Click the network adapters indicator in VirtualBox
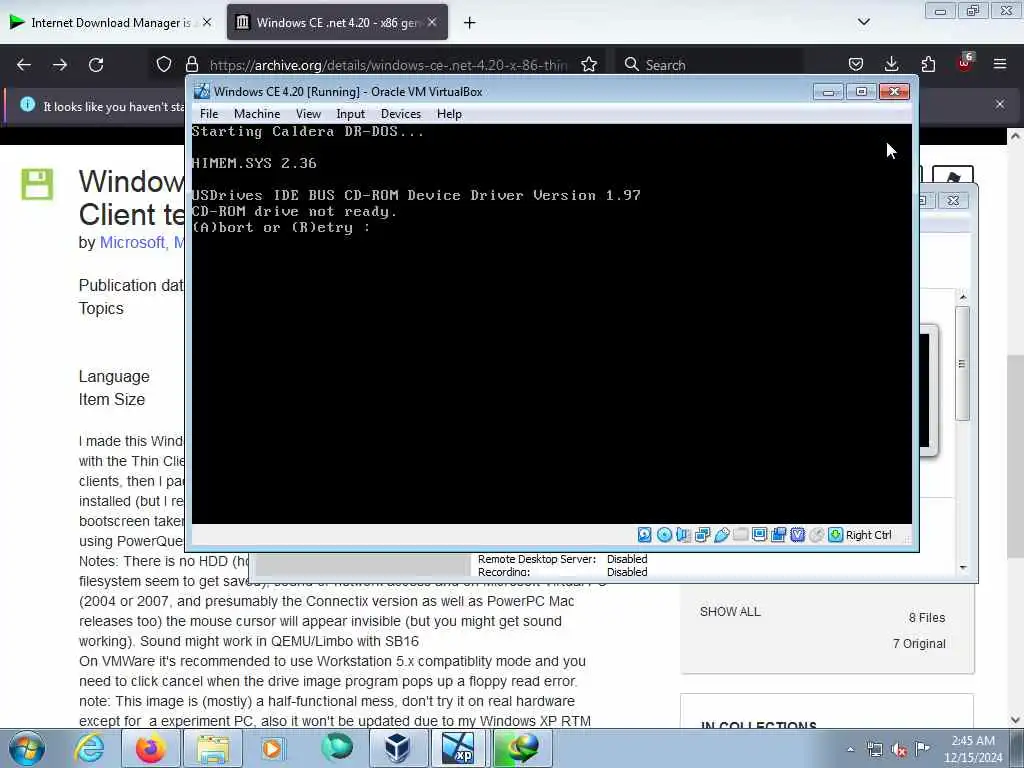The width and height of the screenshot is (1024, 768). pyautogui.click(x=703, y=535)
